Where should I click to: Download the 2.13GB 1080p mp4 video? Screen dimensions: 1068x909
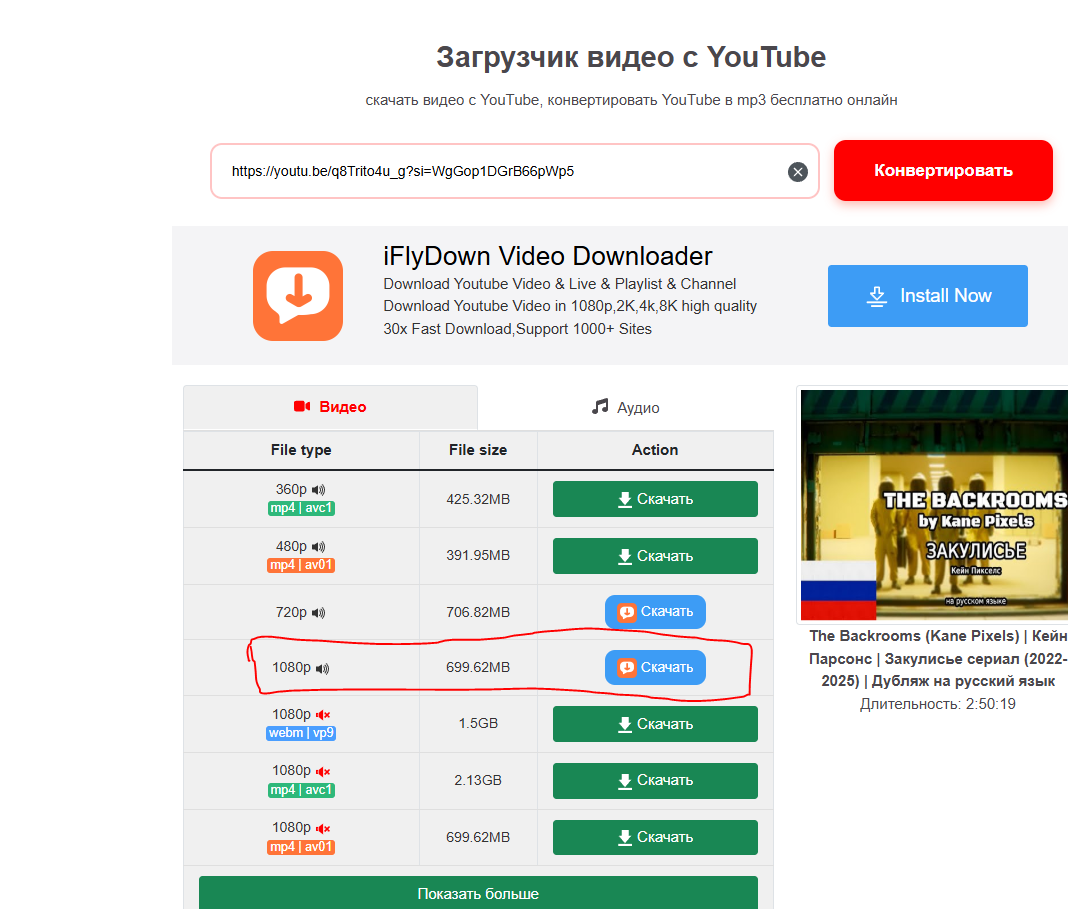click(655, 780)
